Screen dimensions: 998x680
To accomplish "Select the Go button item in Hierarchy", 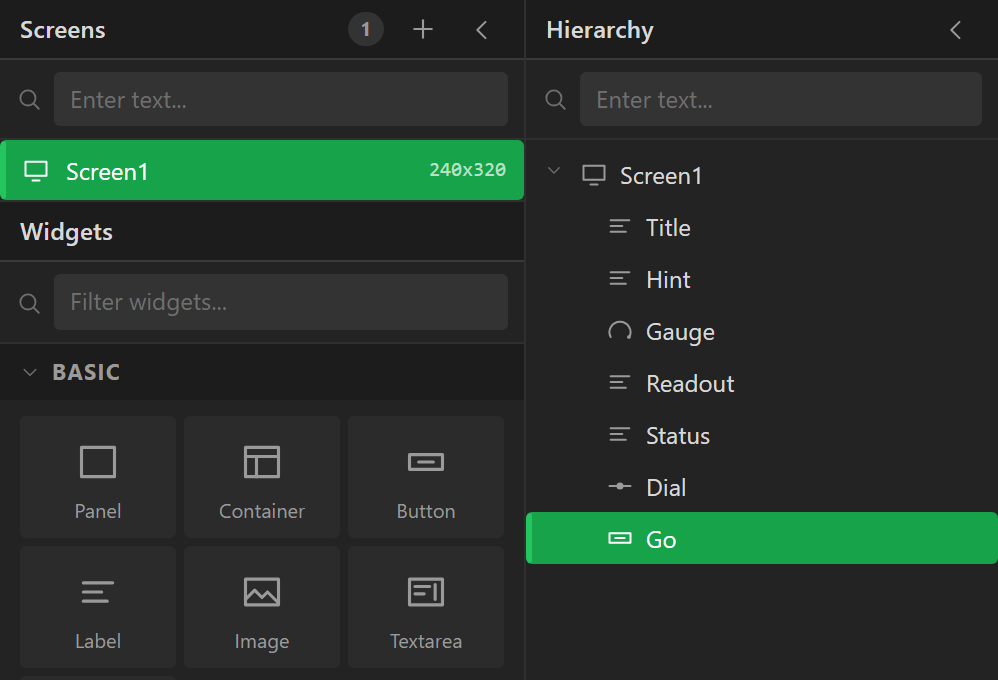I will pyautogui.click(x=762, y=539).
